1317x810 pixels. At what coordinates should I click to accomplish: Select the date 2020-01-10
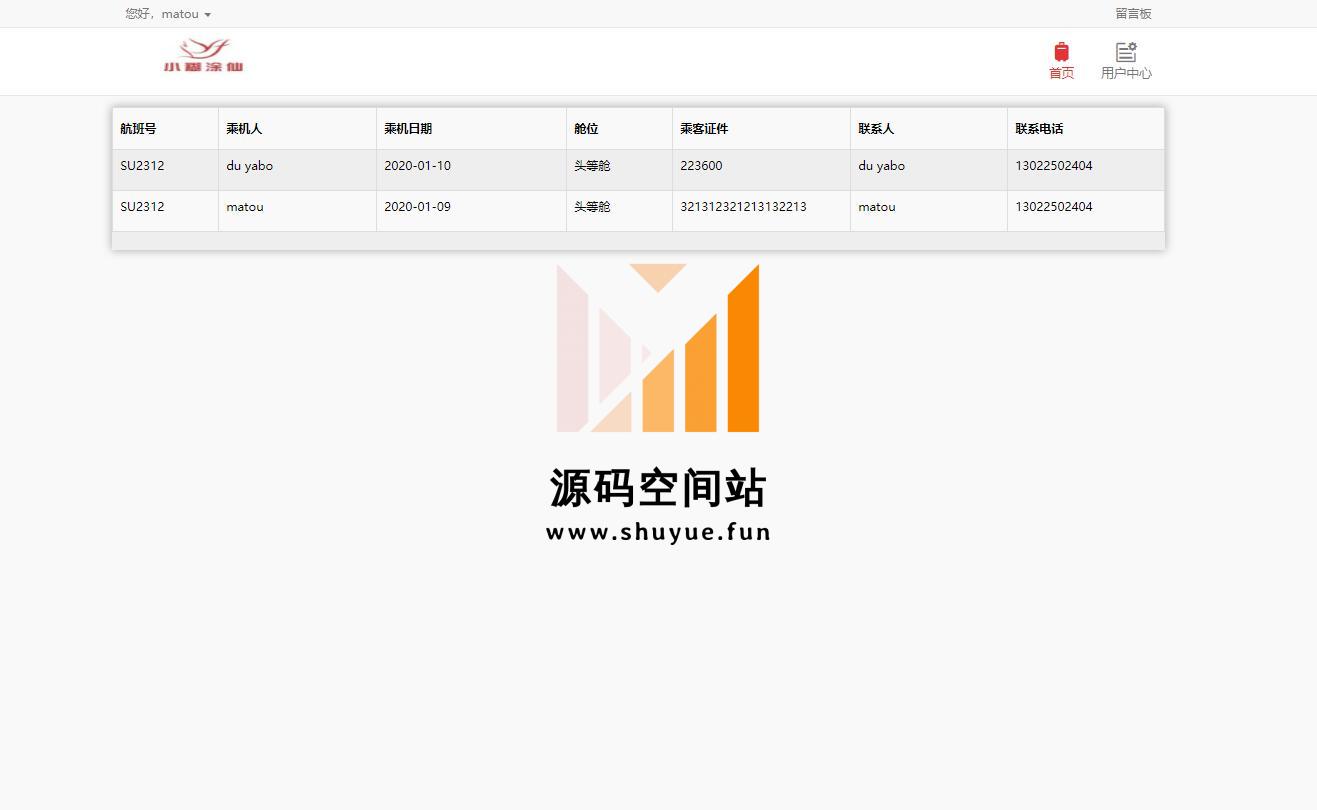417,166
